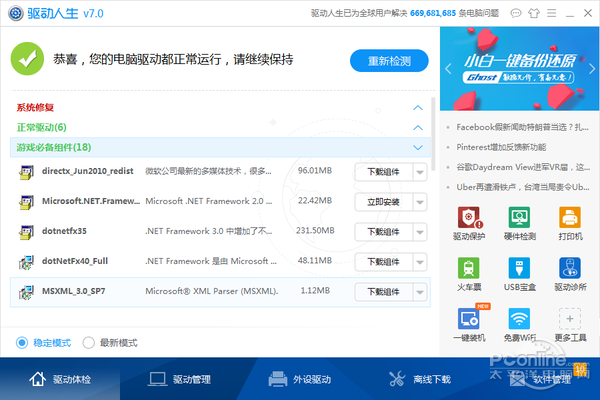Open 更多工具 more tools
Viewport: 600px width, 400px height.
pos(570,325)
